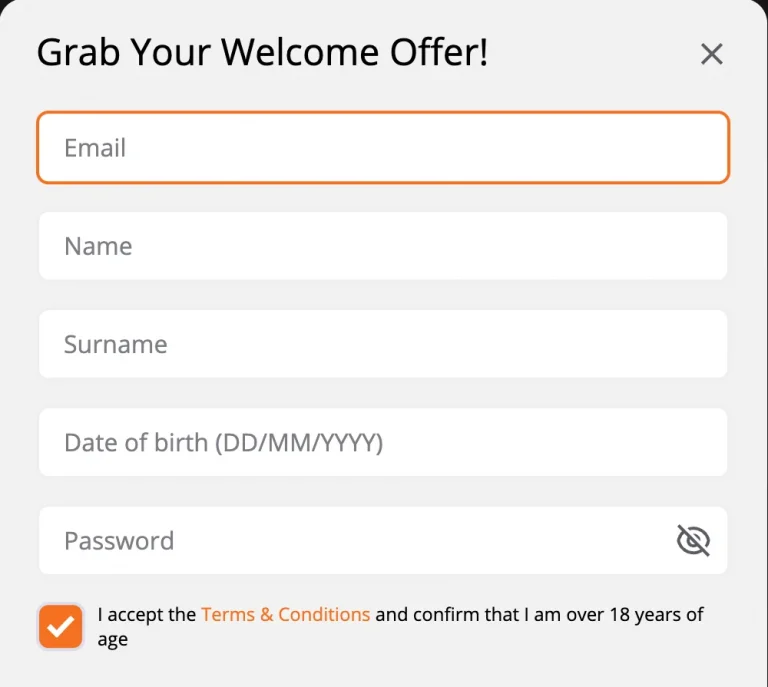Click the orange checkmark box
768x687 pixels.
(61, 626)
